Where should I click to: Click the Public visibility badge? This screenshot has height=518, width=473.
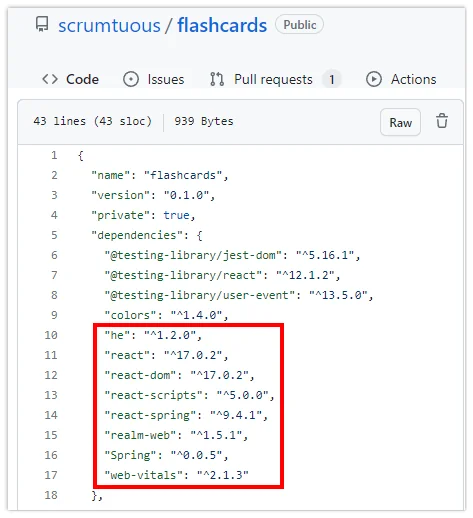click(299, 24)
